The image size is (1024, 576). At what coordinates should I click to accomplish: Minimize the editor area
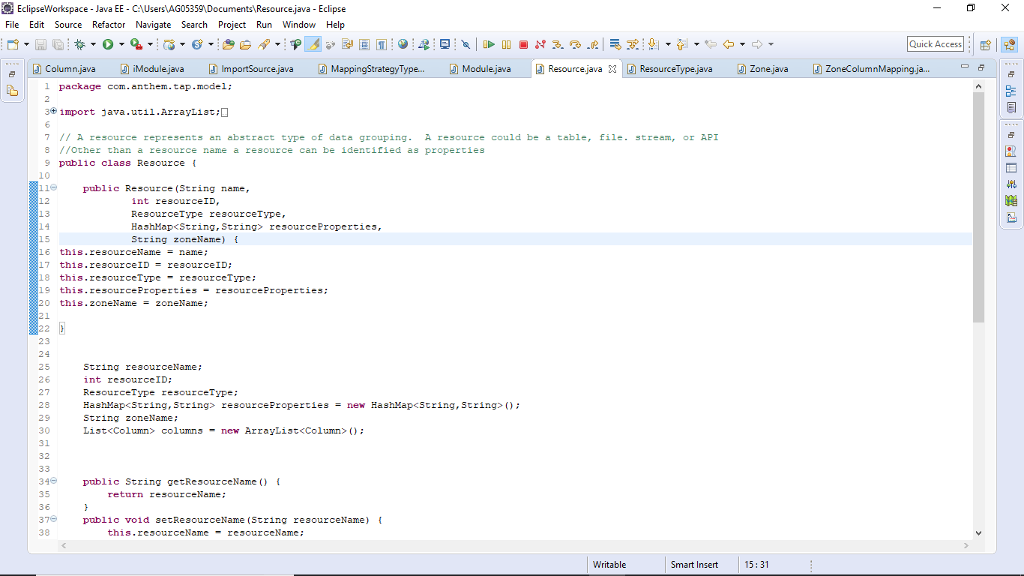pyautogui.click(x=965, y=67)
